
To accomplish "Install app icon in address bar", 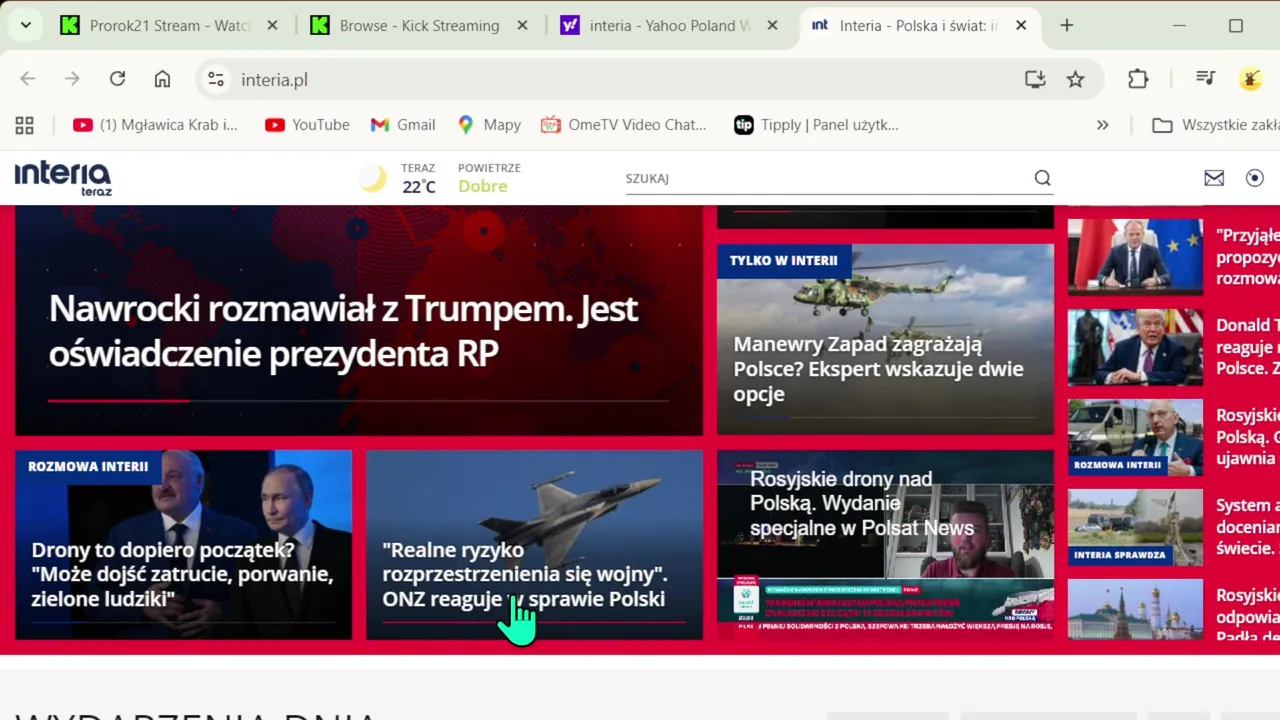I will [1035, 79].
